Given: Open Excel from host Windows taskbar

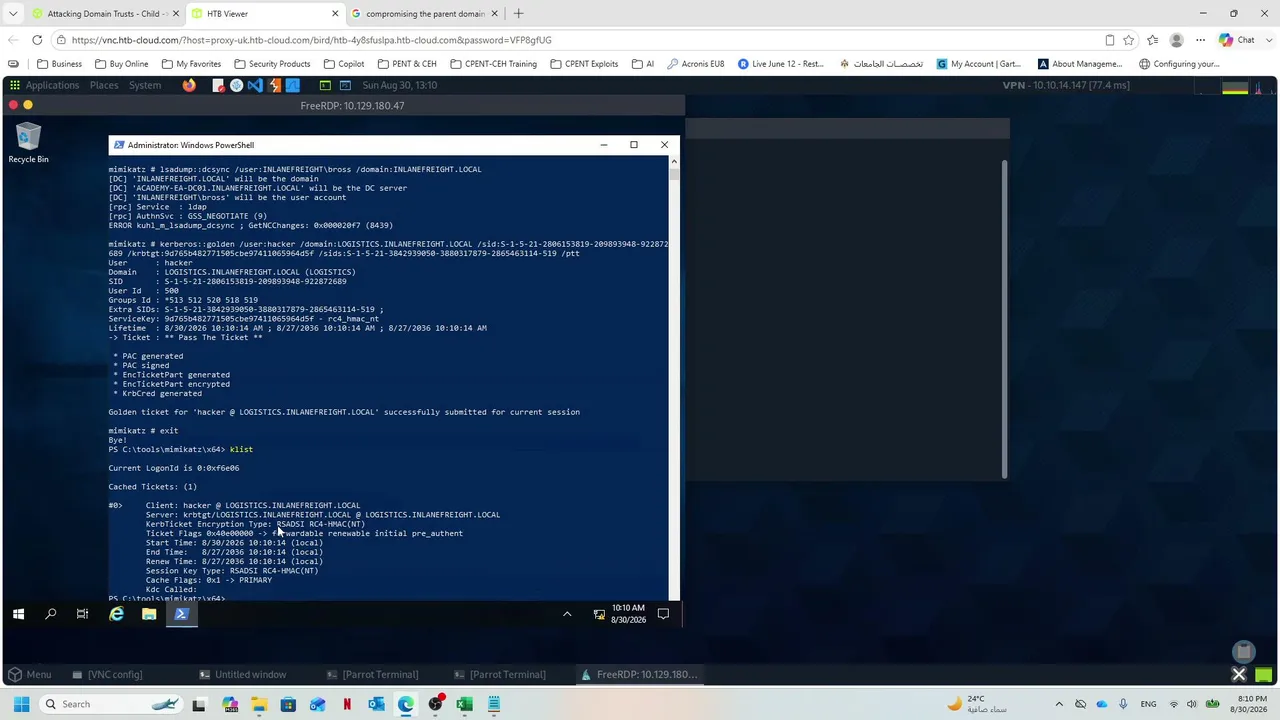Looking at the screenshot, I should [x=464, y=704].
